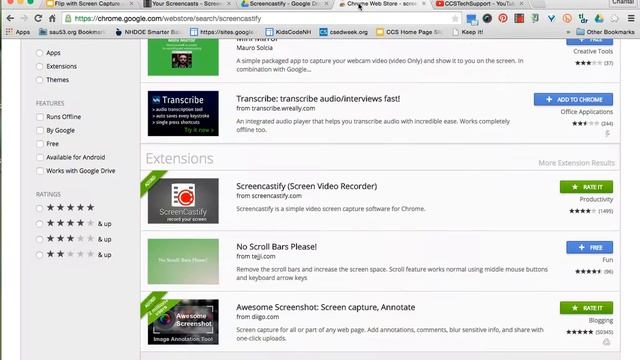Screen dimensions: 640x360
Task: Open Transcribe audio/interviews title link
Action: (318, 99)
